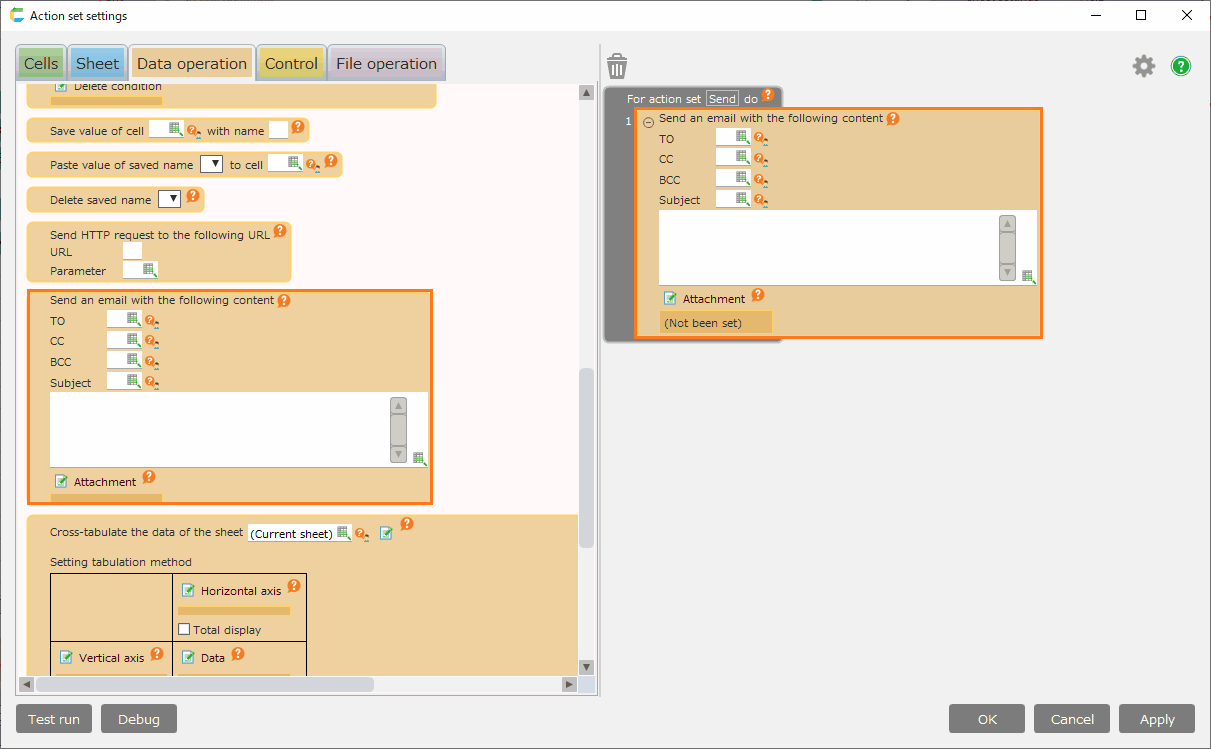Click the green help question mark icon
The width and height of the screenshot is (1211, 749).
[1181, 67]
